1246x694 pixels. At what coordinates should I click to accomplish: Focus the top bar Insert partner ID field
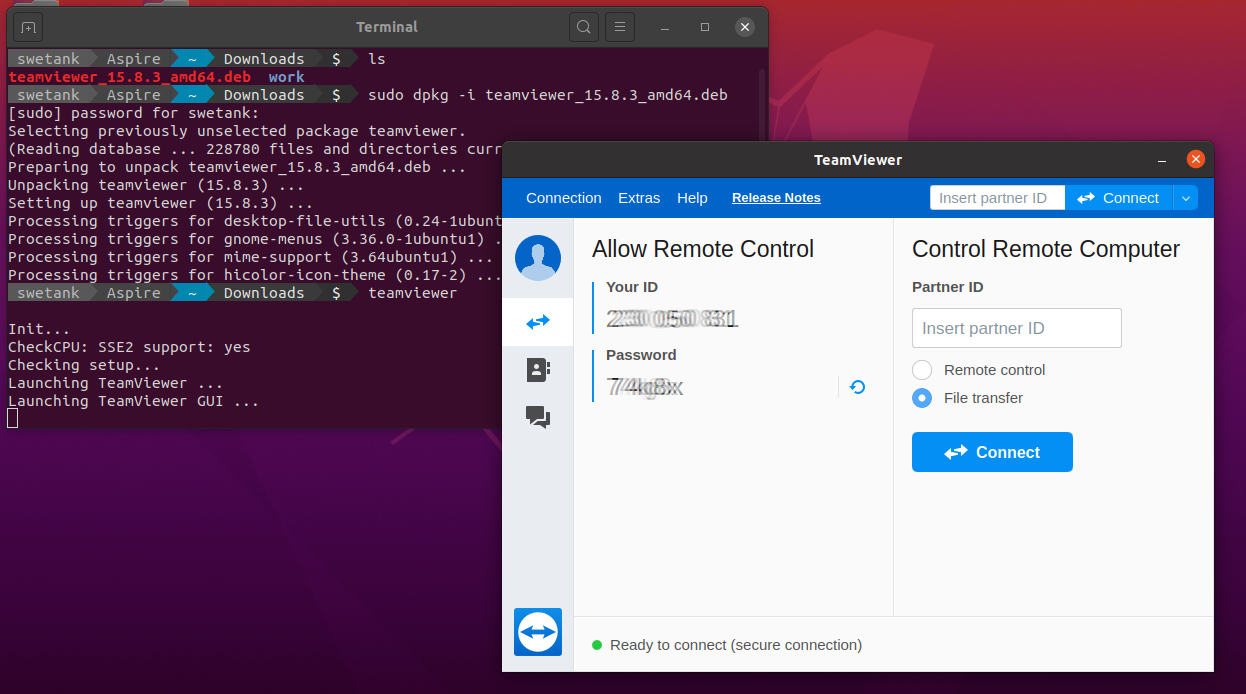click(997, 198)
